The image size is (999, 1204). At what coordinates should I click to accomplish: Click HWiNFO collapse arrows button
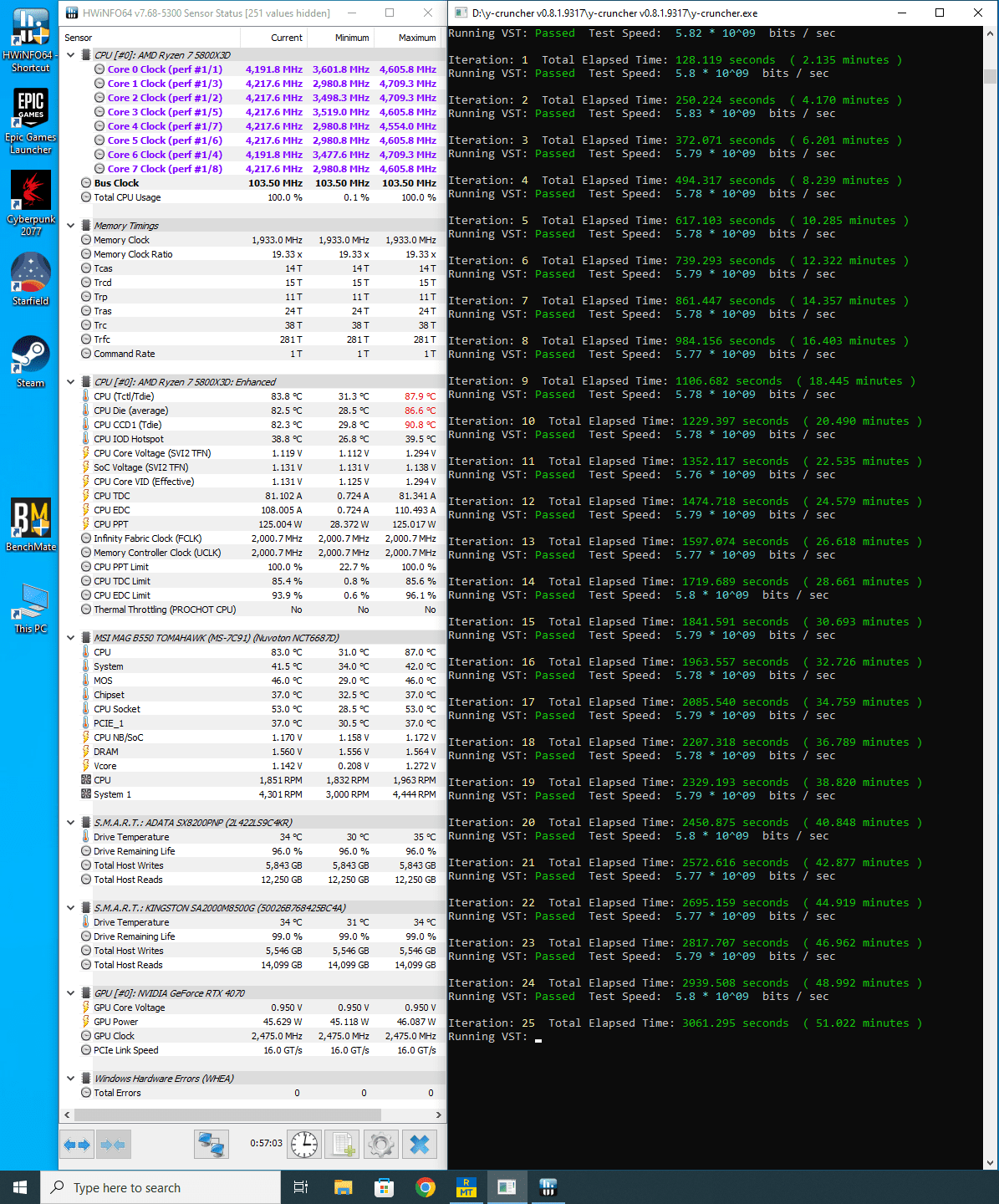pyautogui.click(x=112, y=1145)
